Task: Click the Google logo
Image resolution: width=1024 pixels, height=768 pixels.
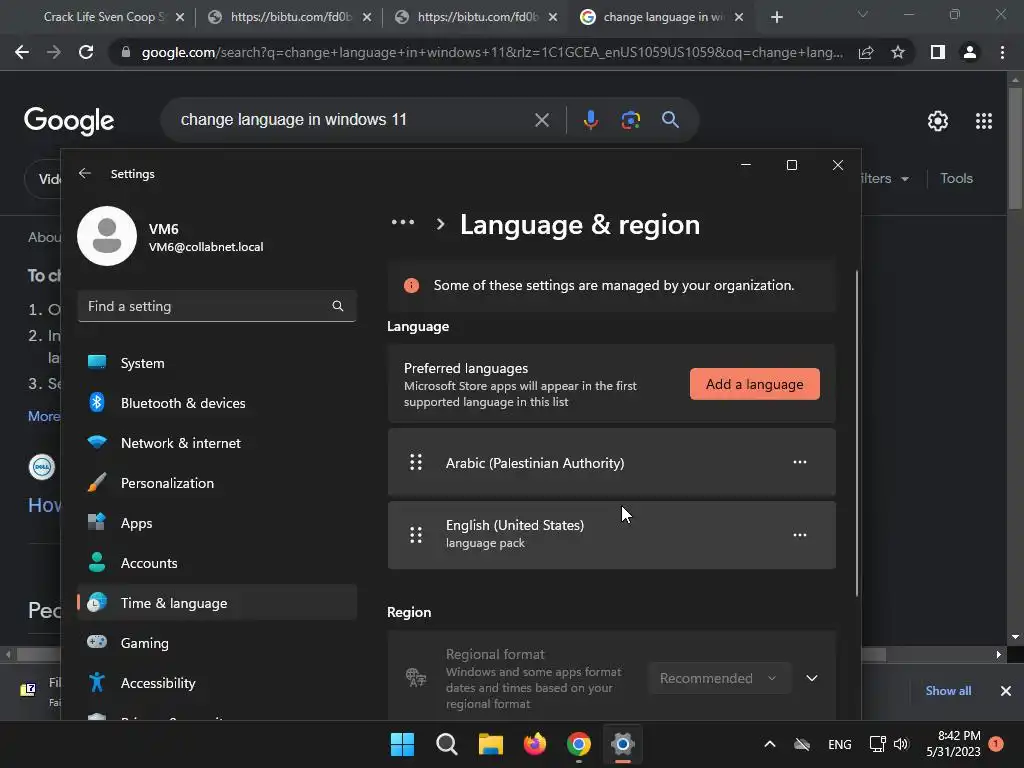Action: click(x=69, y=120)
